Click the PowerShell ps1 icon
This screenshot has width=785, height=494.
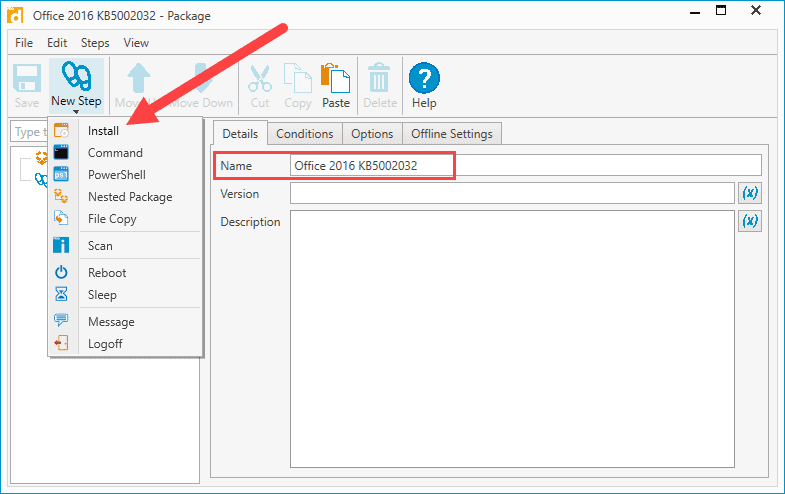61,174
